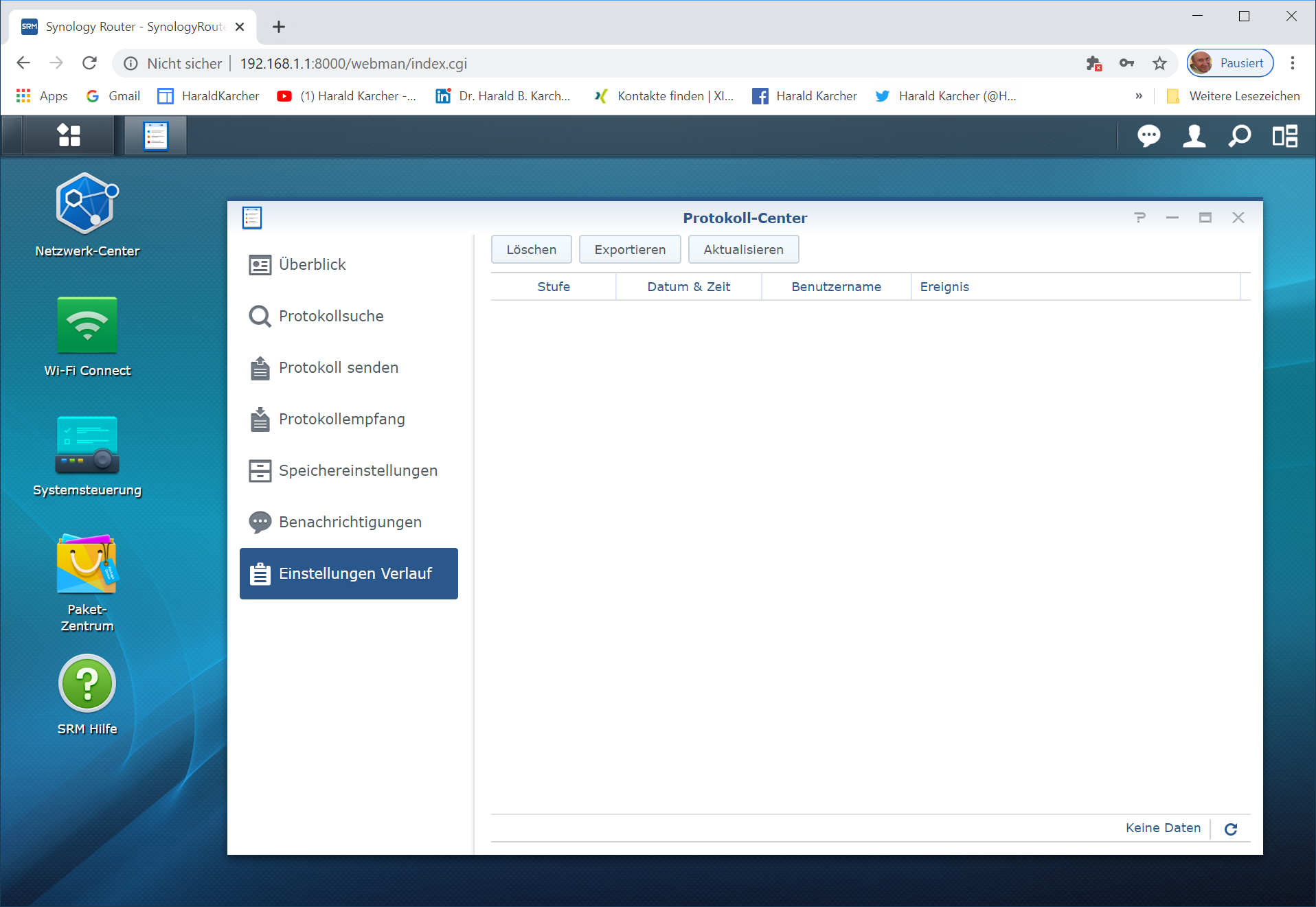Open Speichereinstellungen section
The height and width of the screenshot is (907, 1316).
click(357, 471)
